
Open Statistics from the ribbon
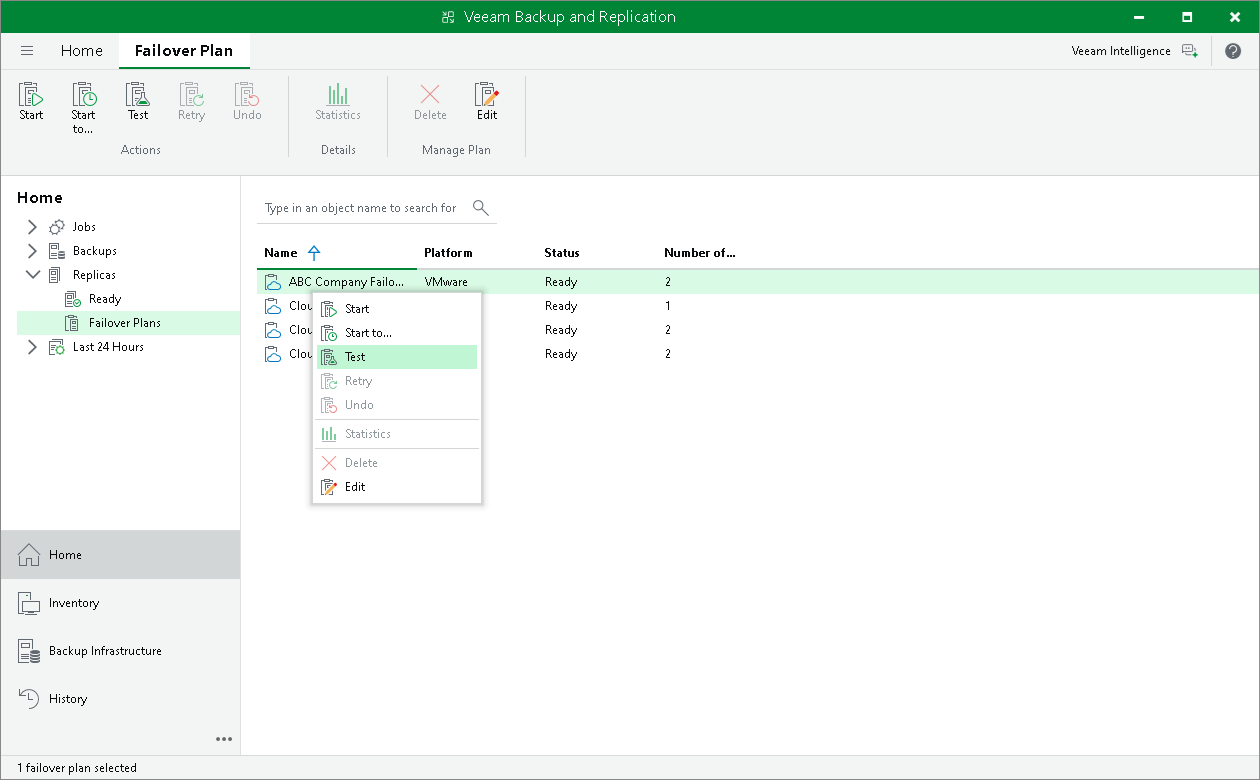point(338,102)
